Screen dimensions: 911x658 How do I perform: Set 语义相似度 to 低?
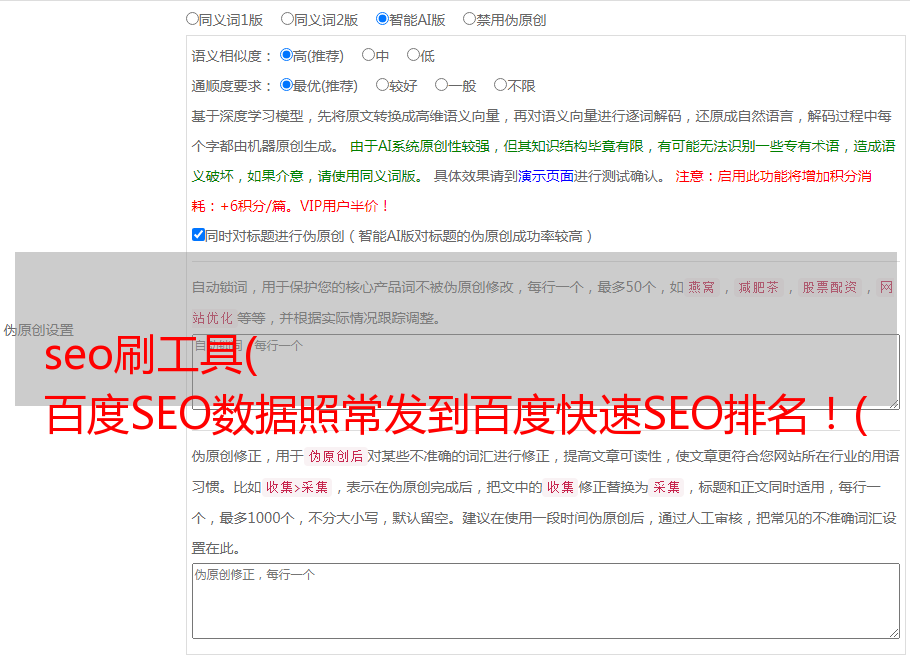coord(413,55)
